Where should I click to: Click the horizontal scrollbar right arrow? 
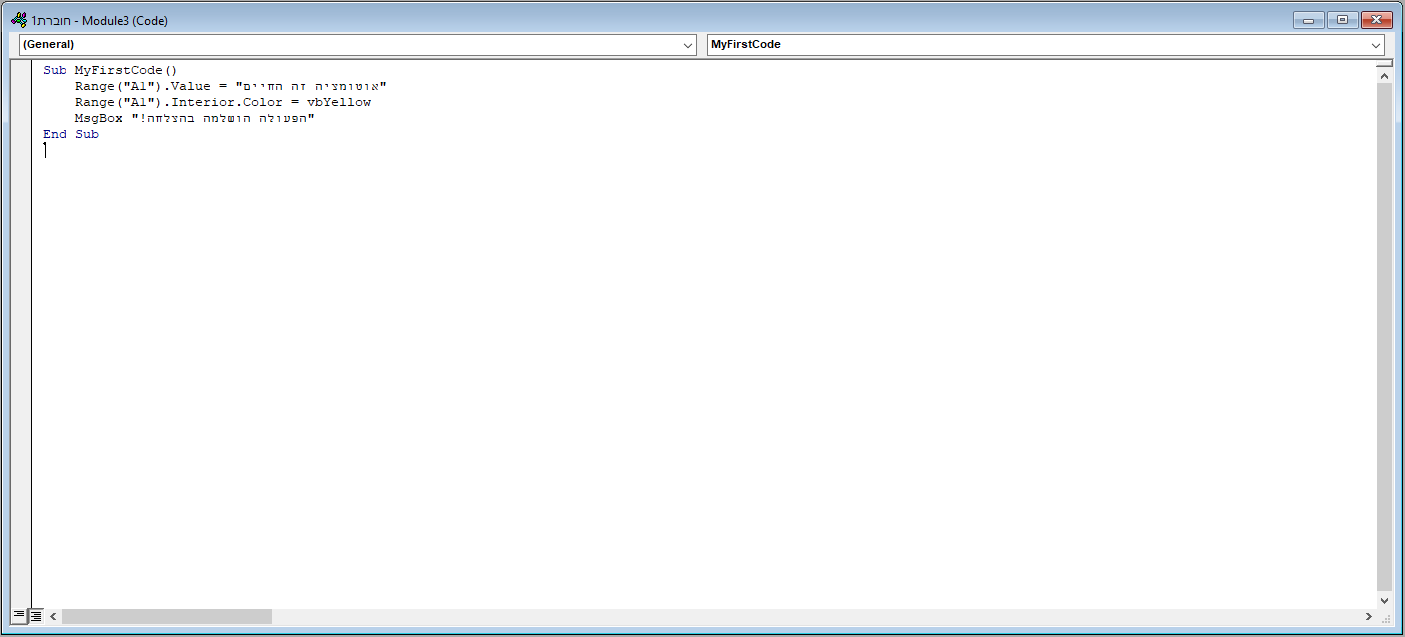(1368, 617)
